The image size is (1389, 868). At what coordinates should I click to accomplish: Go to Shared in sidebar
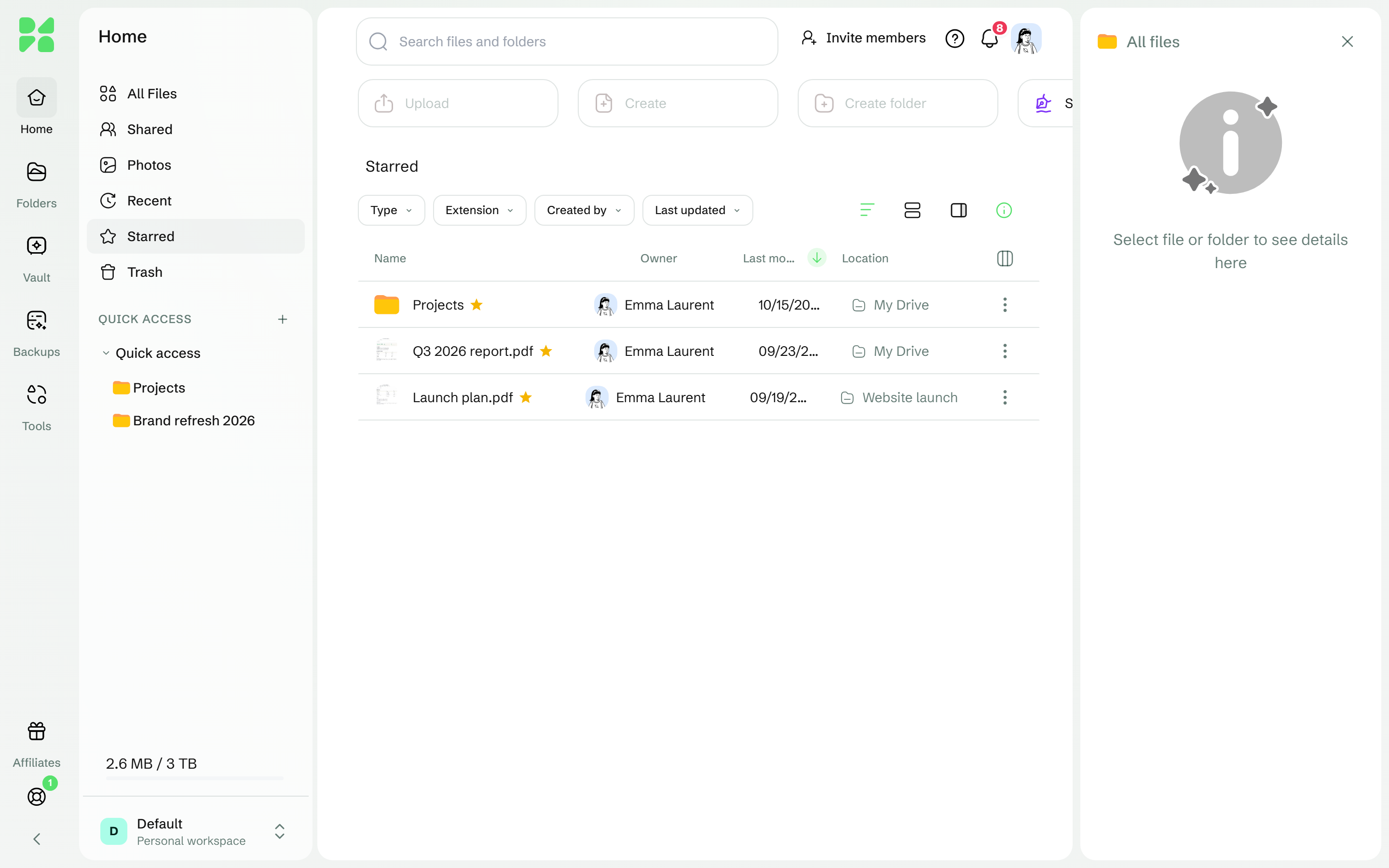[x=196, y=129]
